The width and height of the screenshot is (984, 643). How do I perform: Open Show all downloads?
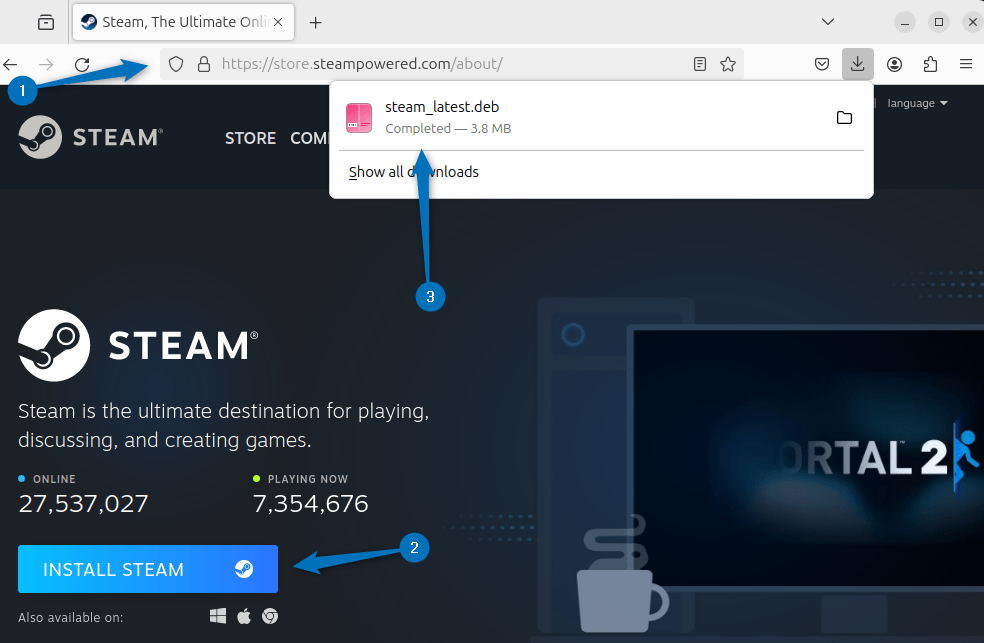point(413,171)
